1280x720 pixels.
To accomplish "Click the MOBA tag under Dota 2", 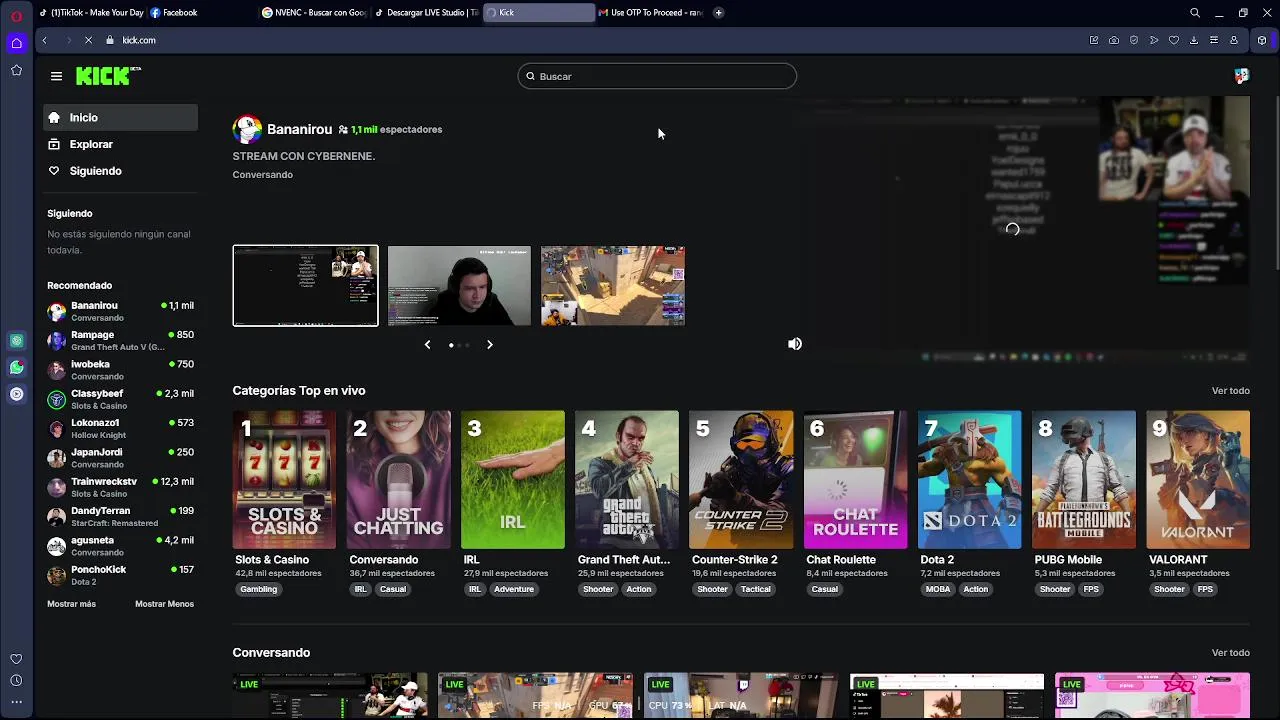I will click(938, 589).
